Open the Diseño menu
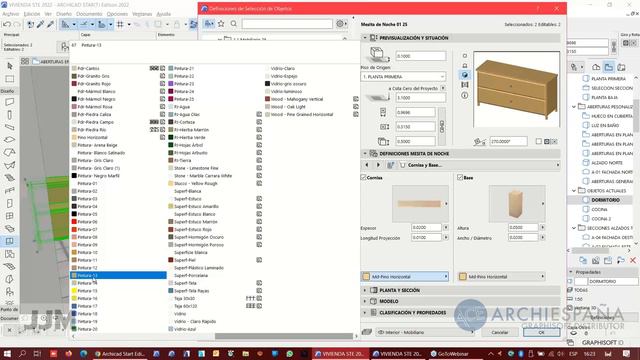 [64, 14]
